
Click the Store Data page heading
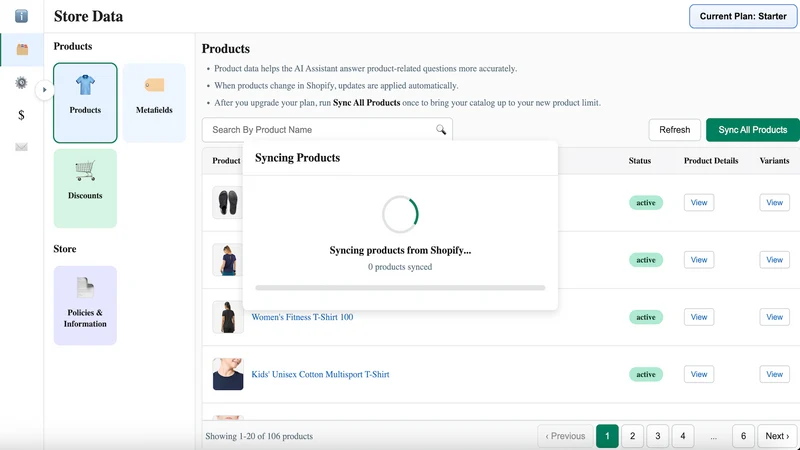coord(88,16)
